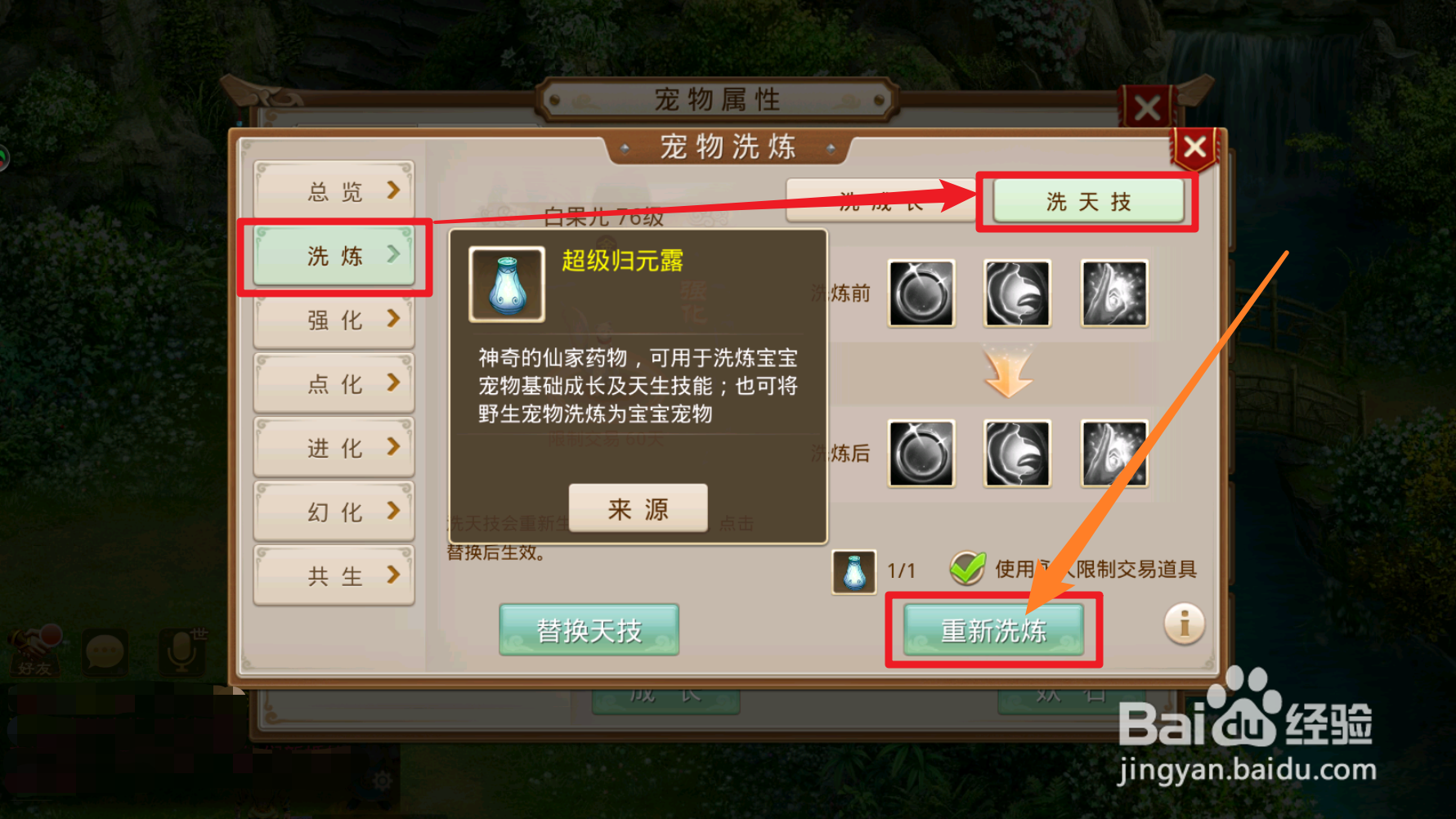This screenshot has height=819, width=1456.
Task: Tap the small bottle icon beside 1/1
Action: [854, 571]
